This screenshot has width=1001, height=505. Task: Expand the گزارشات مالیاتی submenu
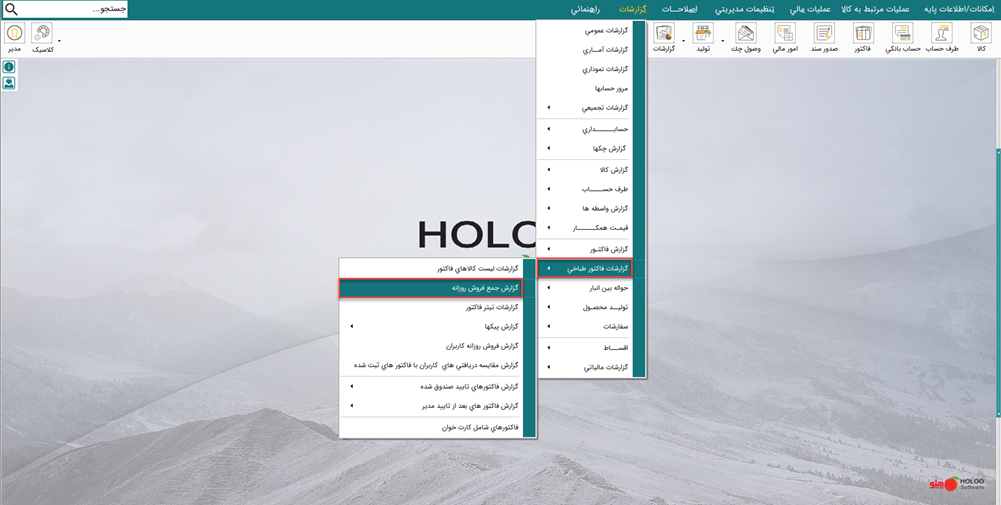[x=585, y=367]
